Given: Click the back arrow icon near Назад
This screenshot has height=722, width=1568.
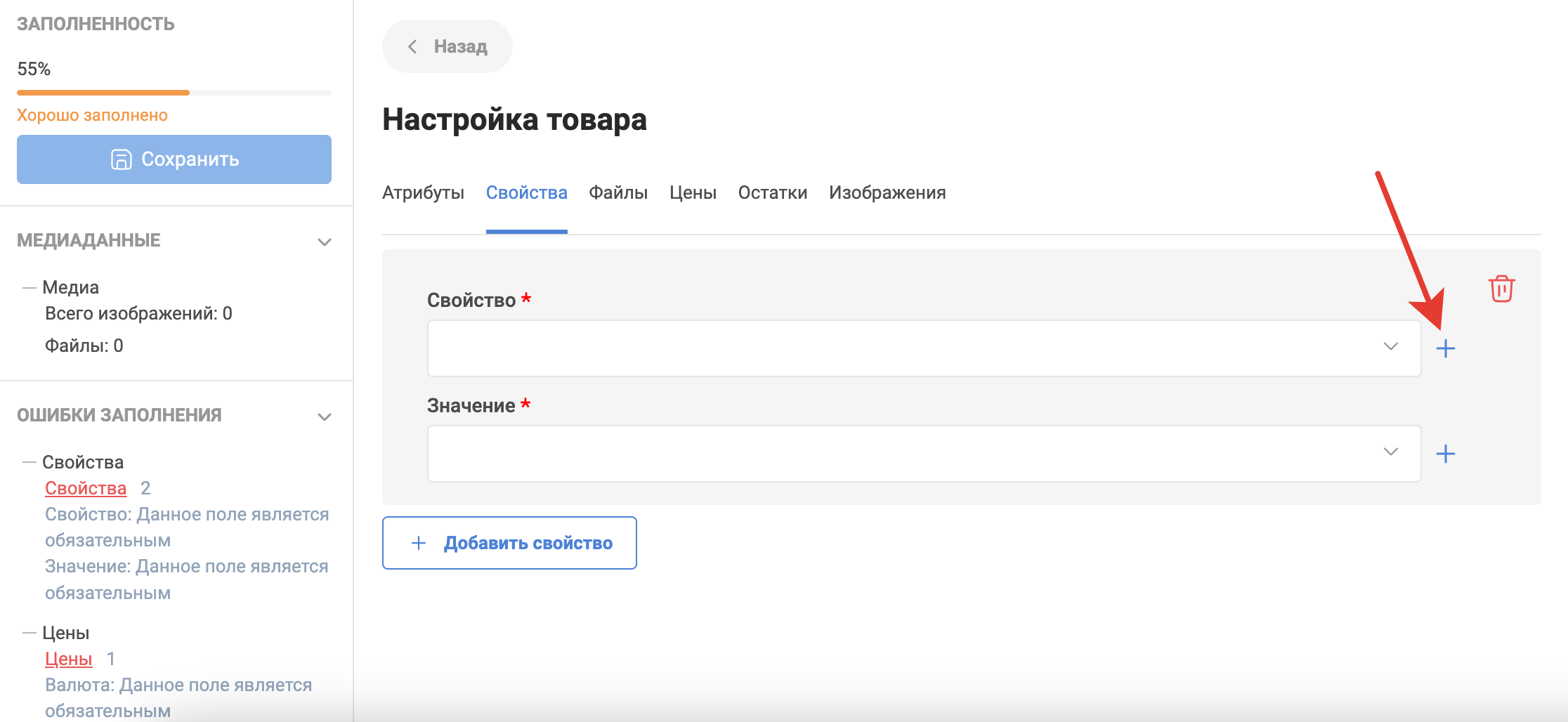Looking at the screenshot, I should (413, 46).
